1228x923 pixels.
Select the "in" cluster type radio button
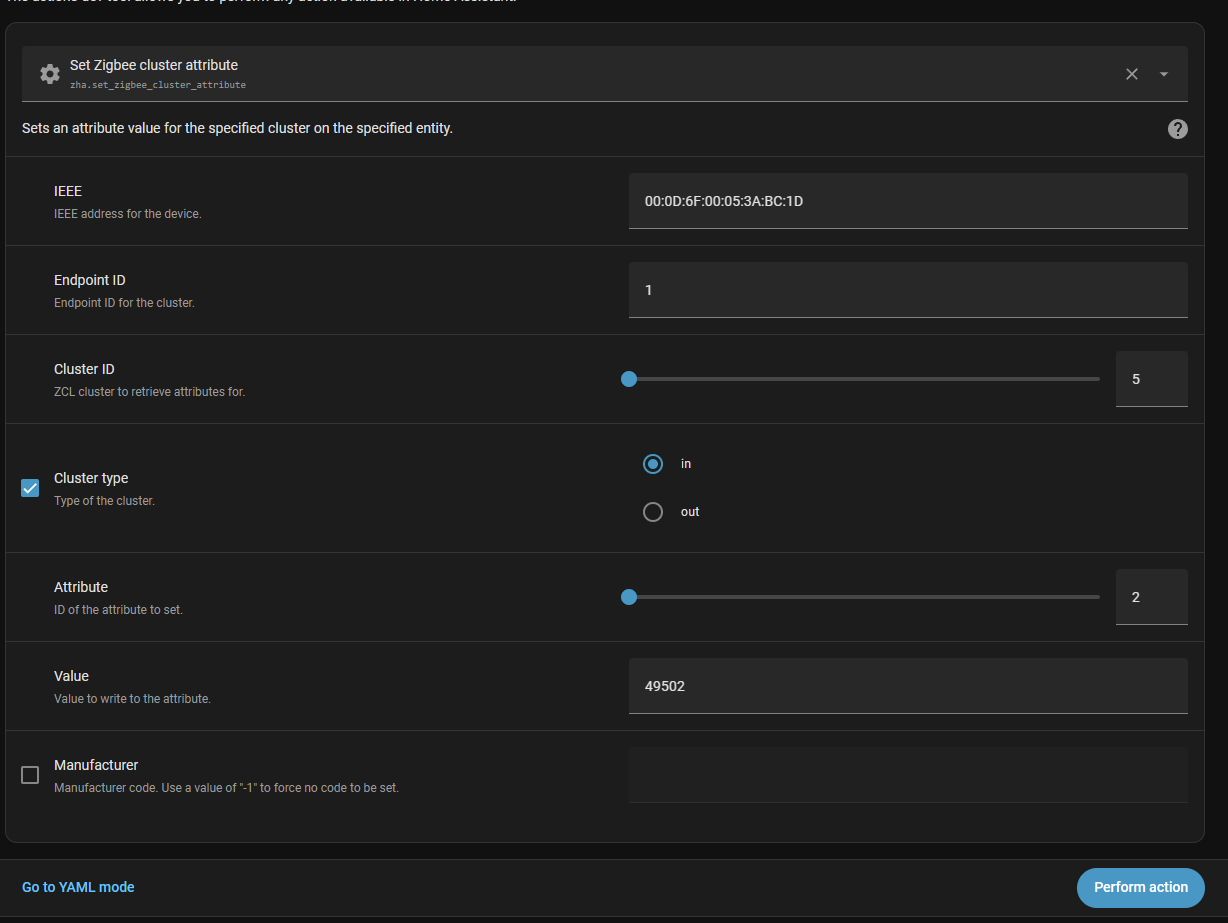[653, 464]
